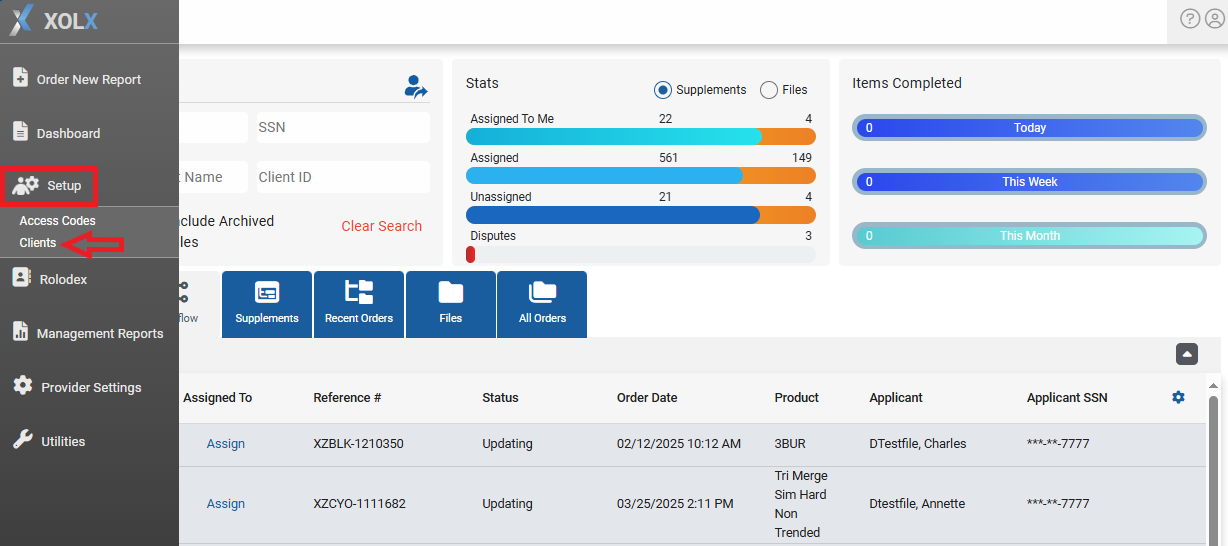Click the Utilities wrench icon
The height and width of the screenshot is (546, 1228).
[x=22, y=440]
